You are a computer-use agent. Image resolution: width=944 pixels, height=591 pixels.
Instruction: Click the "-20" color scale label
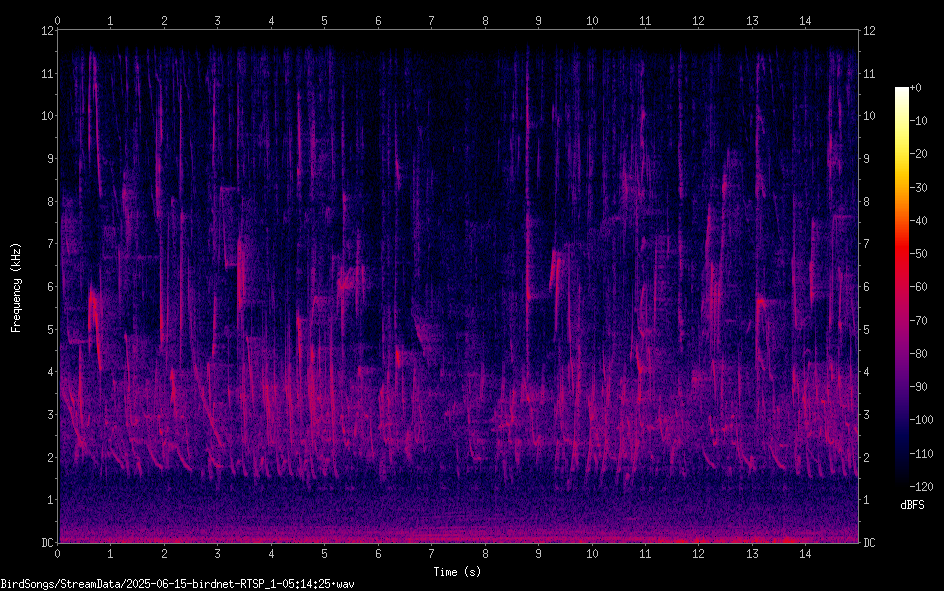pos(918,154)
